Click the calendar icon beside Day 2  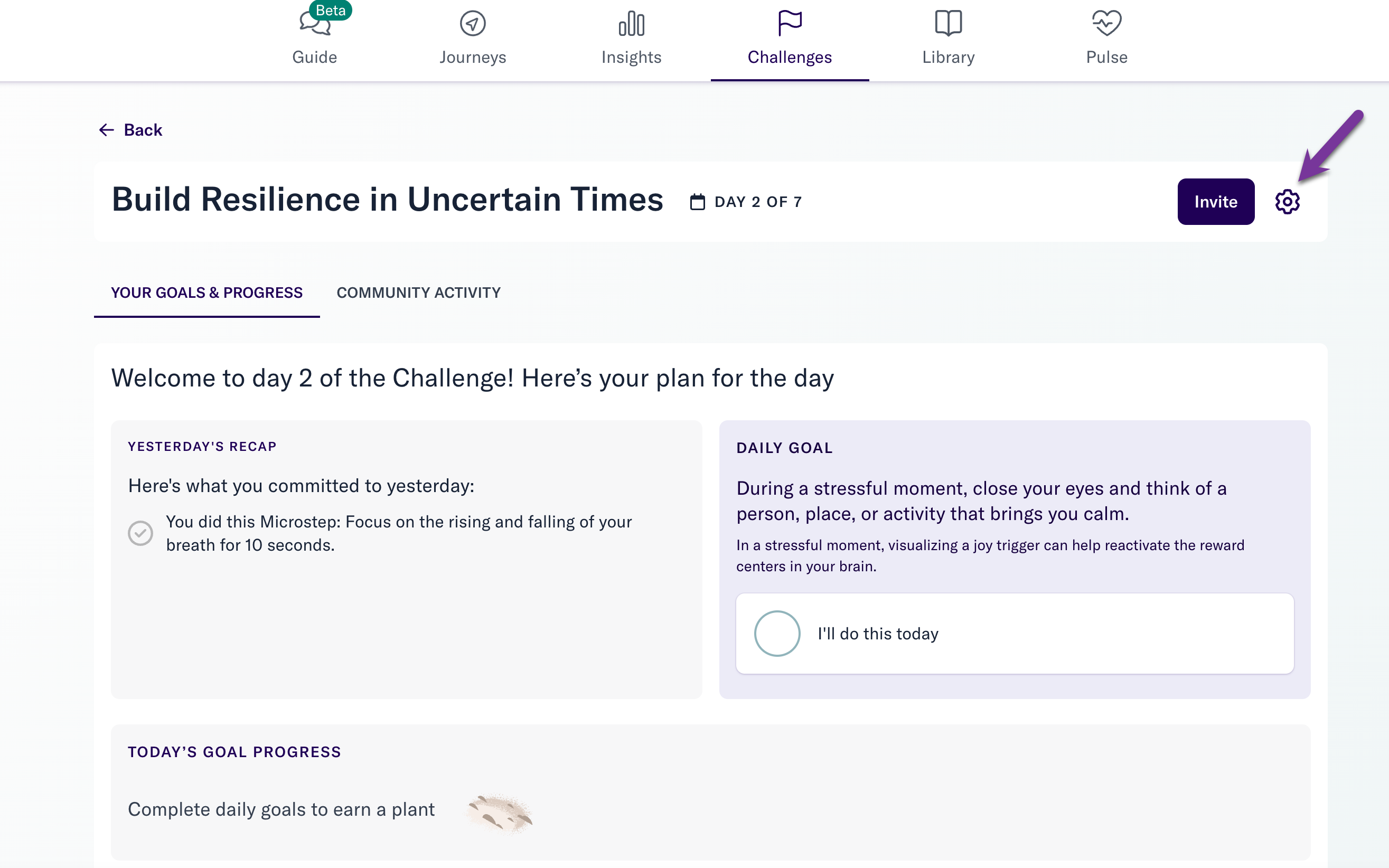click(x=697, y=202)
